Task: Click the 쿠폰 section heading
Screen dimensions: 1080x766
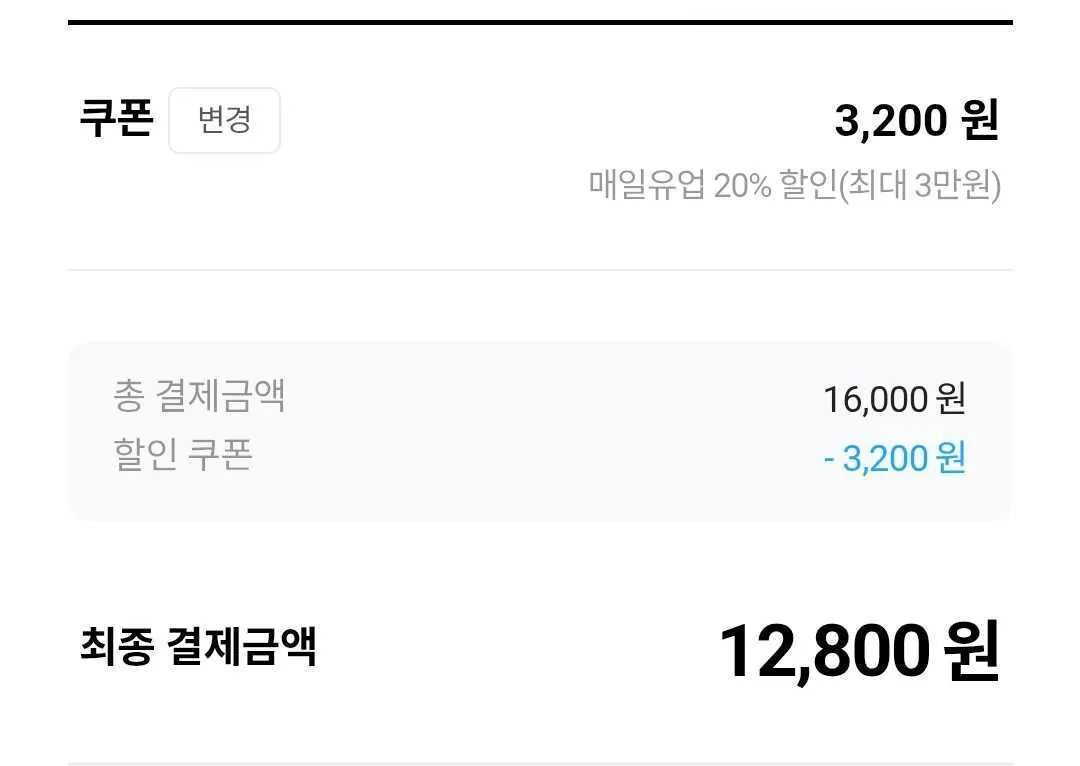Action: 116,120
